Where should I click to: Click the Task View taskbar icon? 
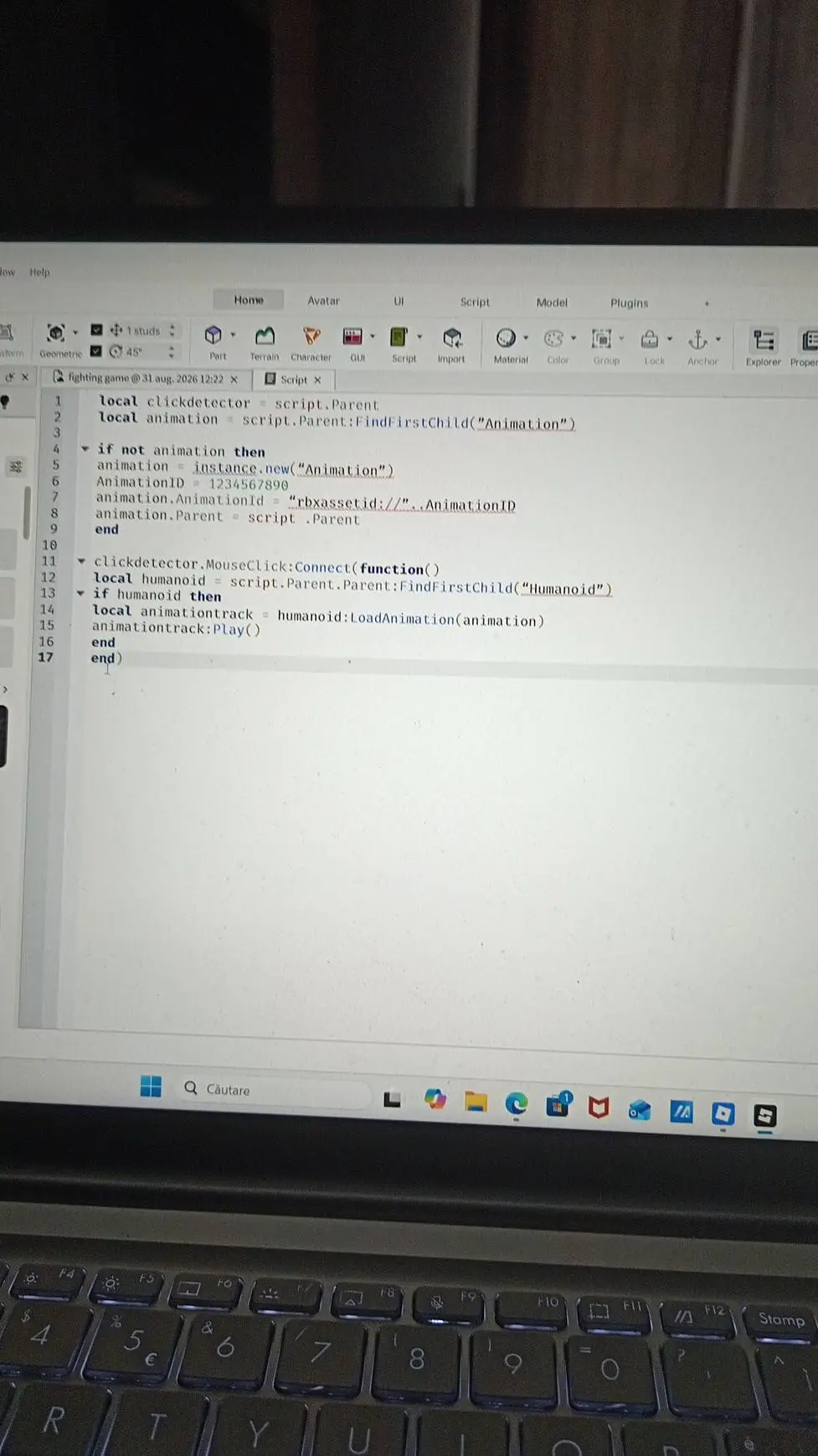(392, 1100)
